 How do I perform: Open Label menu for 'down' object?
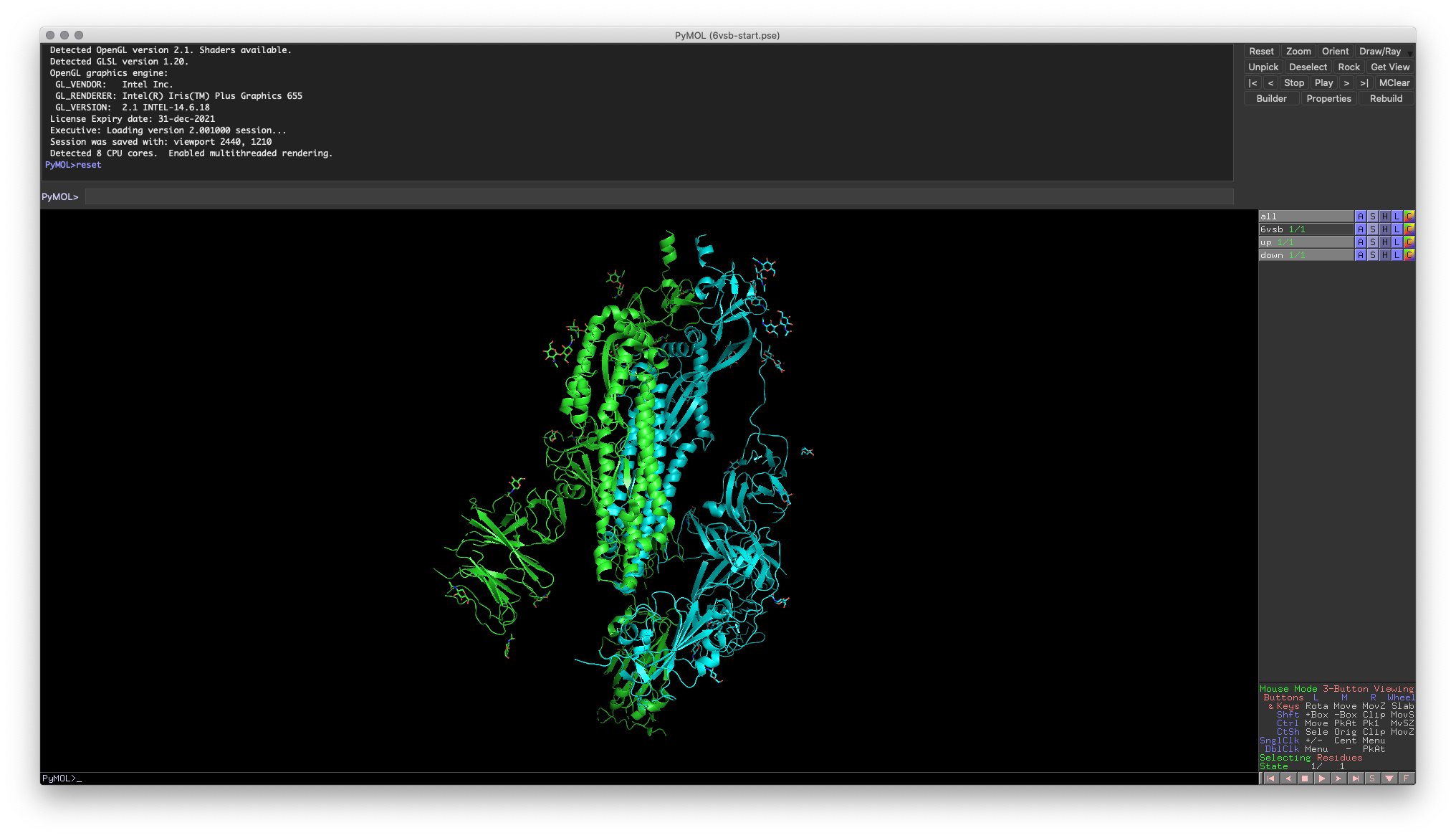[1397, 255]
